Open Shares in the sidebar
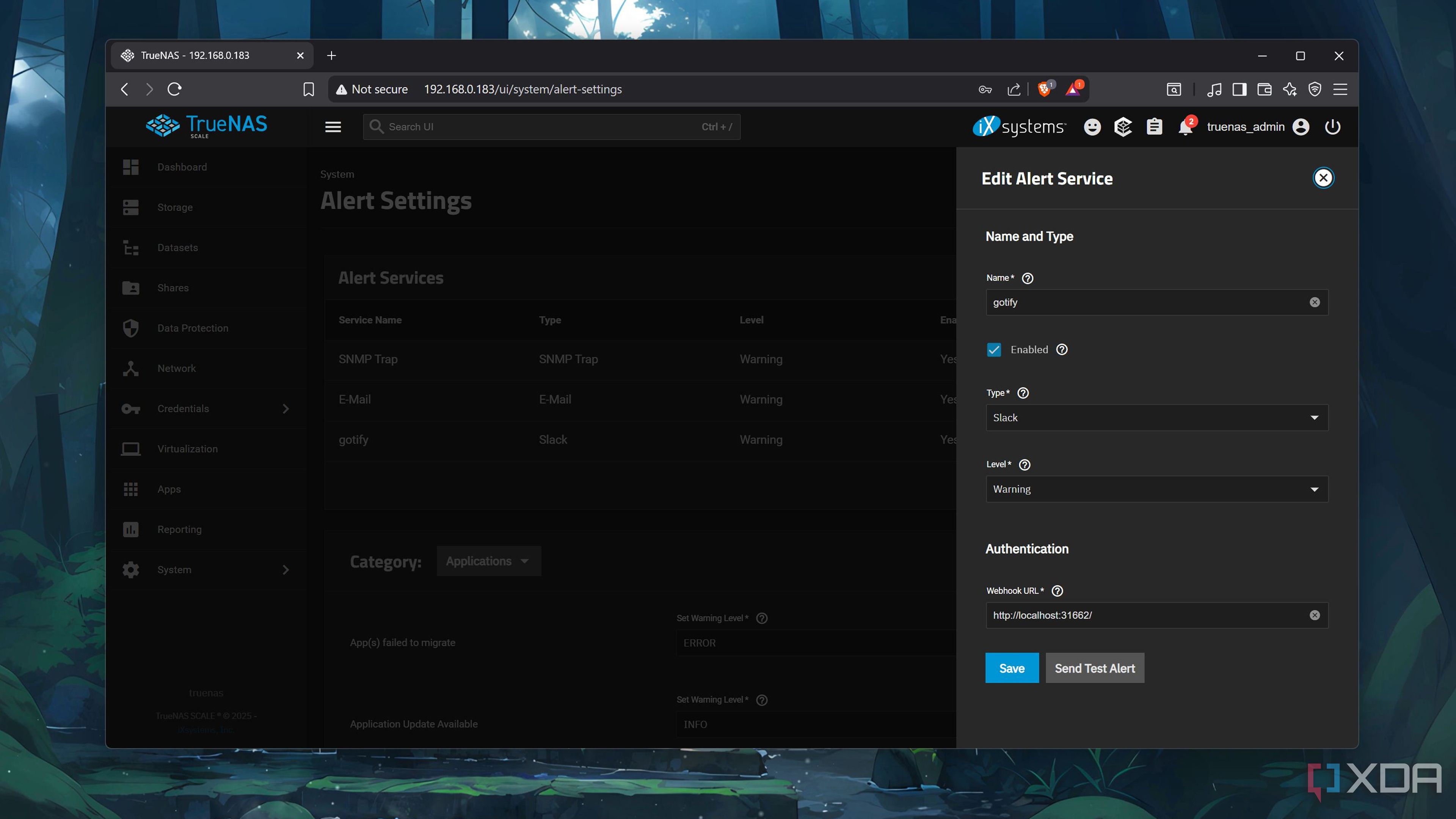This screenshot has height=819, width=1456. (x=206, y=287)
